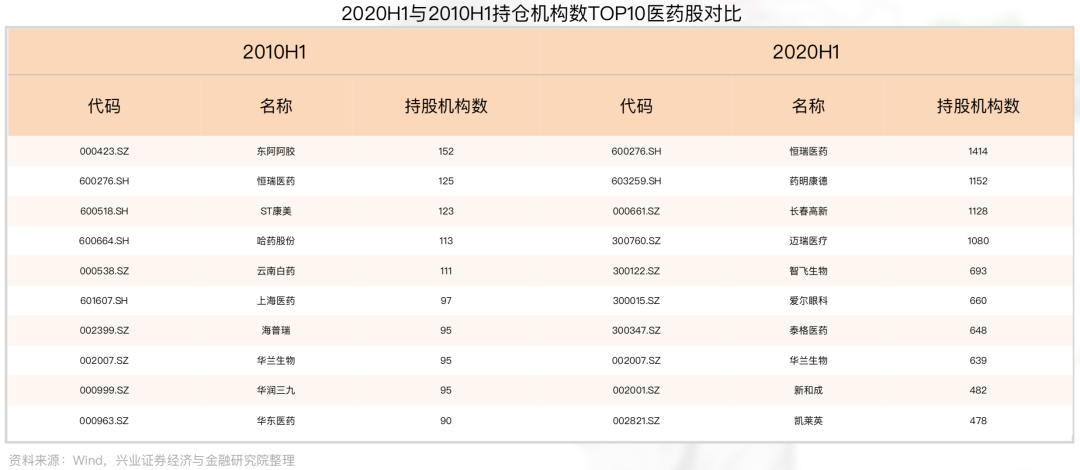Click value cell 125
This screenshot has width=1080, height=470.
(x=446, y=181)
